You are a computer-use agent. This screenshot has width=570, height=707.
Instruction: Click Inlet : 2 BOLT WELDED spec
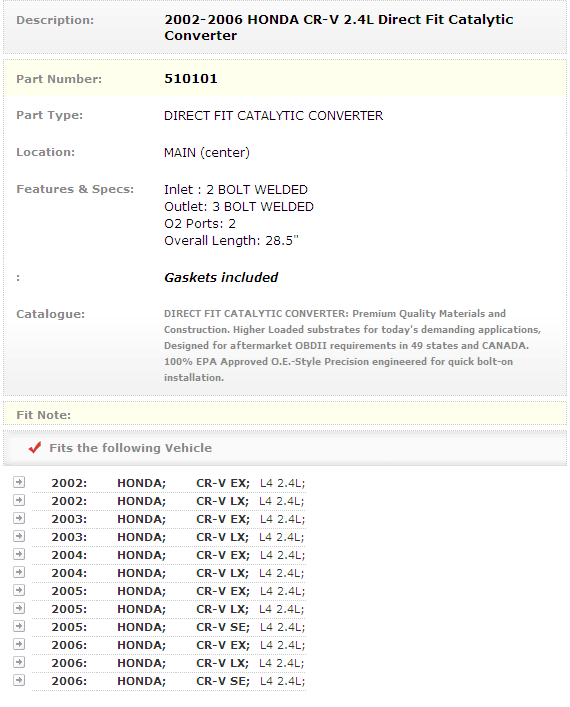pyautogui.click(x=236, y=189)
